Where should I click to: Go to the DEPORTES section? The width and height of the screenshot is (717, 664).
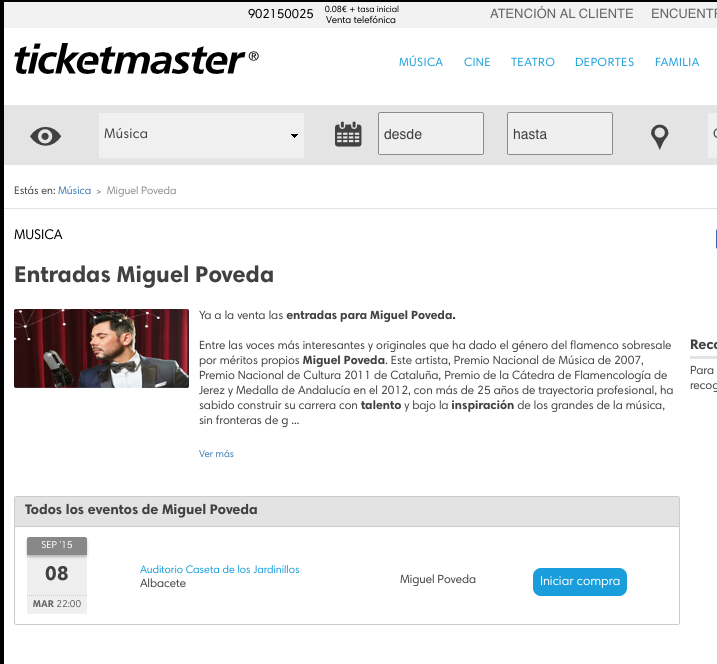point(605,62)
